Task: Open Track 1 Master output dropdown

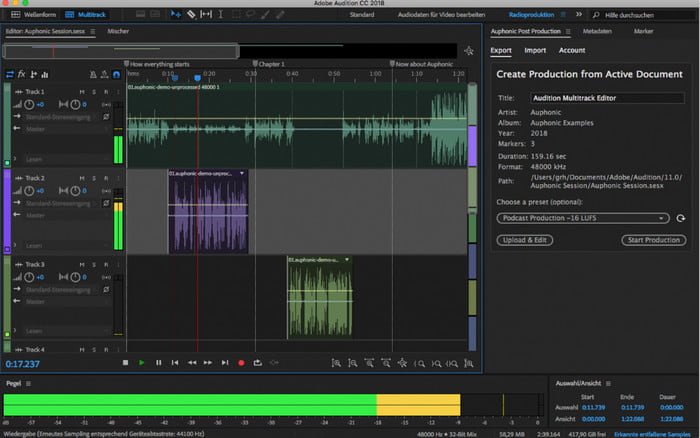Action: point(67,129)
